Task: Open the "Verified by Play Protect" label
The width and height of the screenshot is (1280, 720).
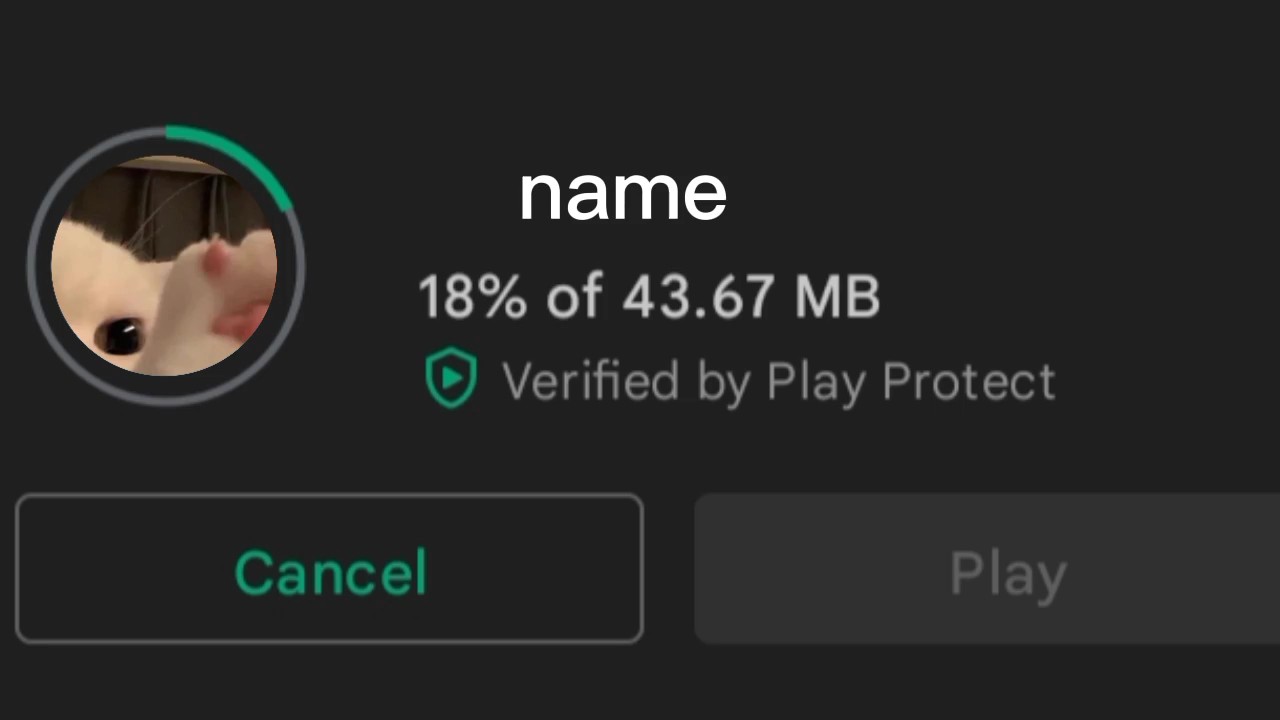Action: pyautogui.click(x=777, y=382)
